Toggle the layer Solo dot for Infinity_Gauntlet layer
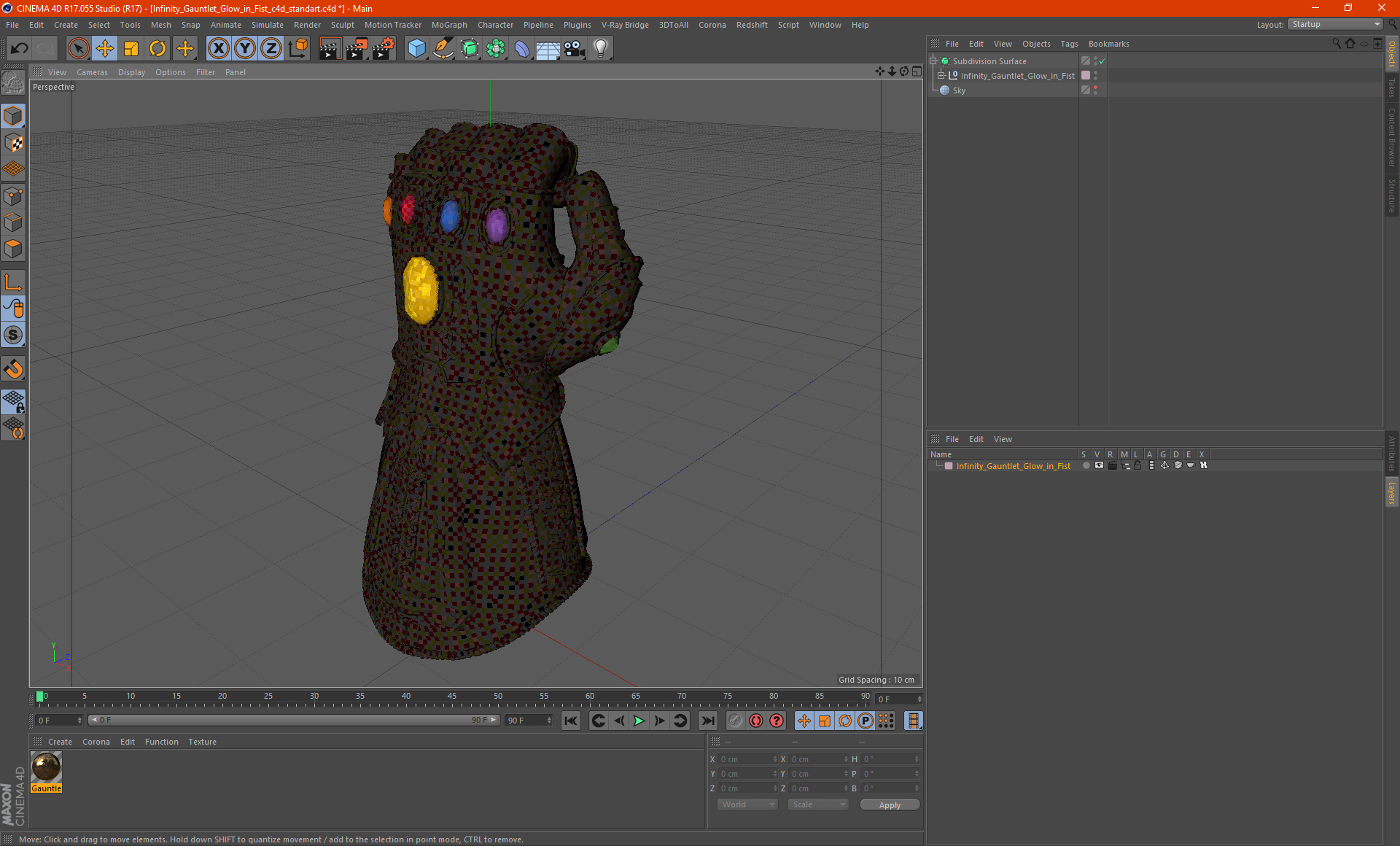This screenshot has width=1400, height=846. [1086, 465]
